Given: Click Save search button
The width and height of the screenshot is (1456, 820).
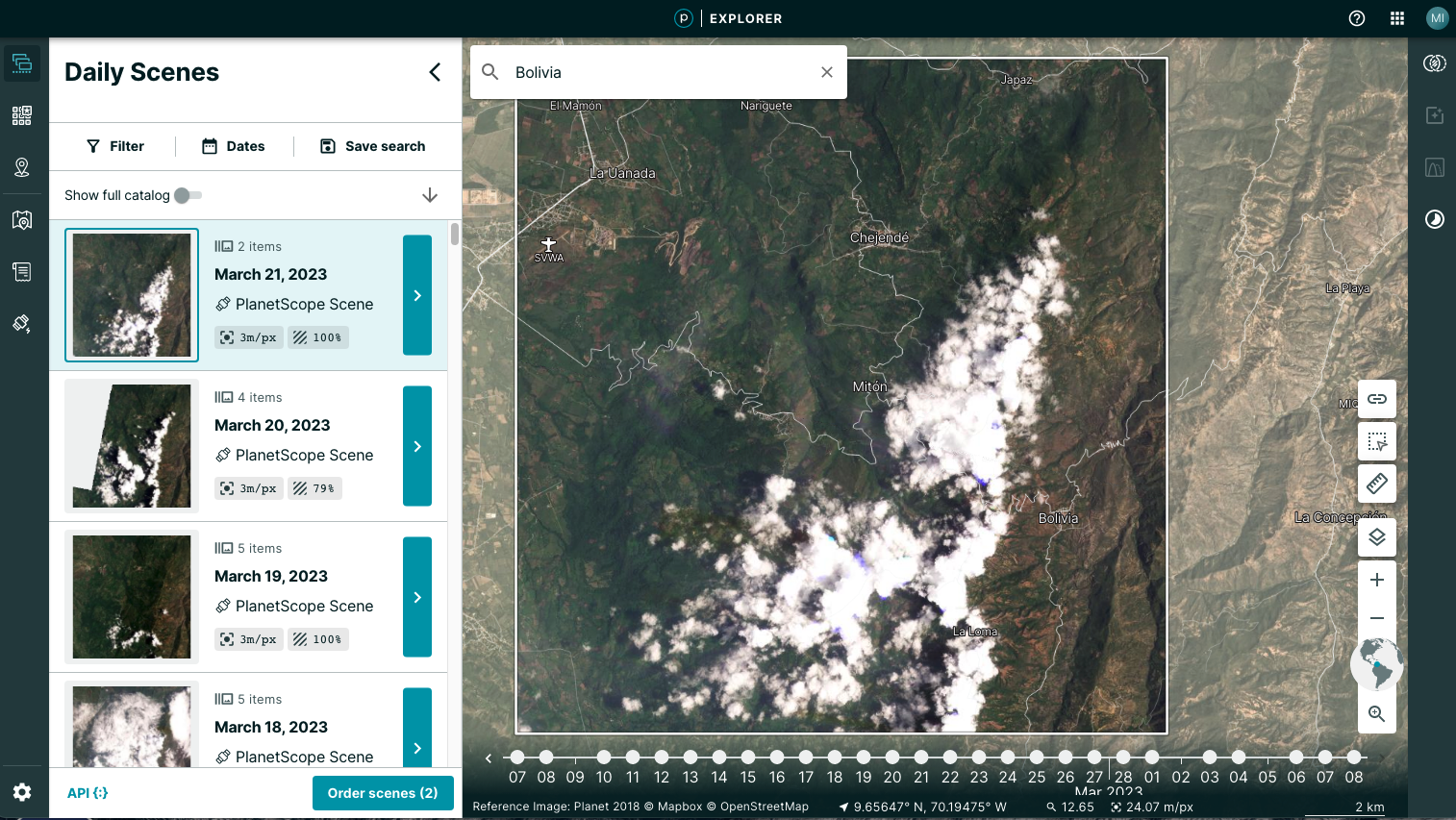Looking at the screenshot, I should click(x=372, y=146).
